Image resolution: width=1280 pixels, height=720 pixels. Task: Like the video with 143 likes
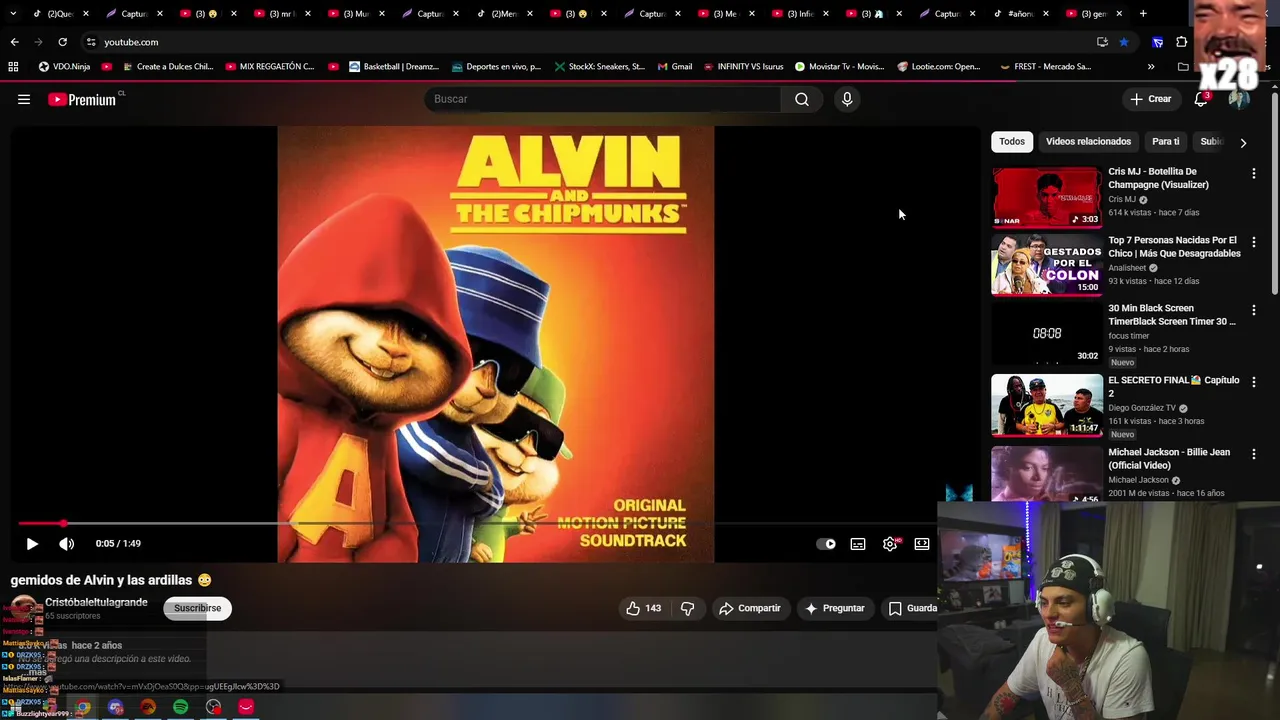[x=643, y=608]
